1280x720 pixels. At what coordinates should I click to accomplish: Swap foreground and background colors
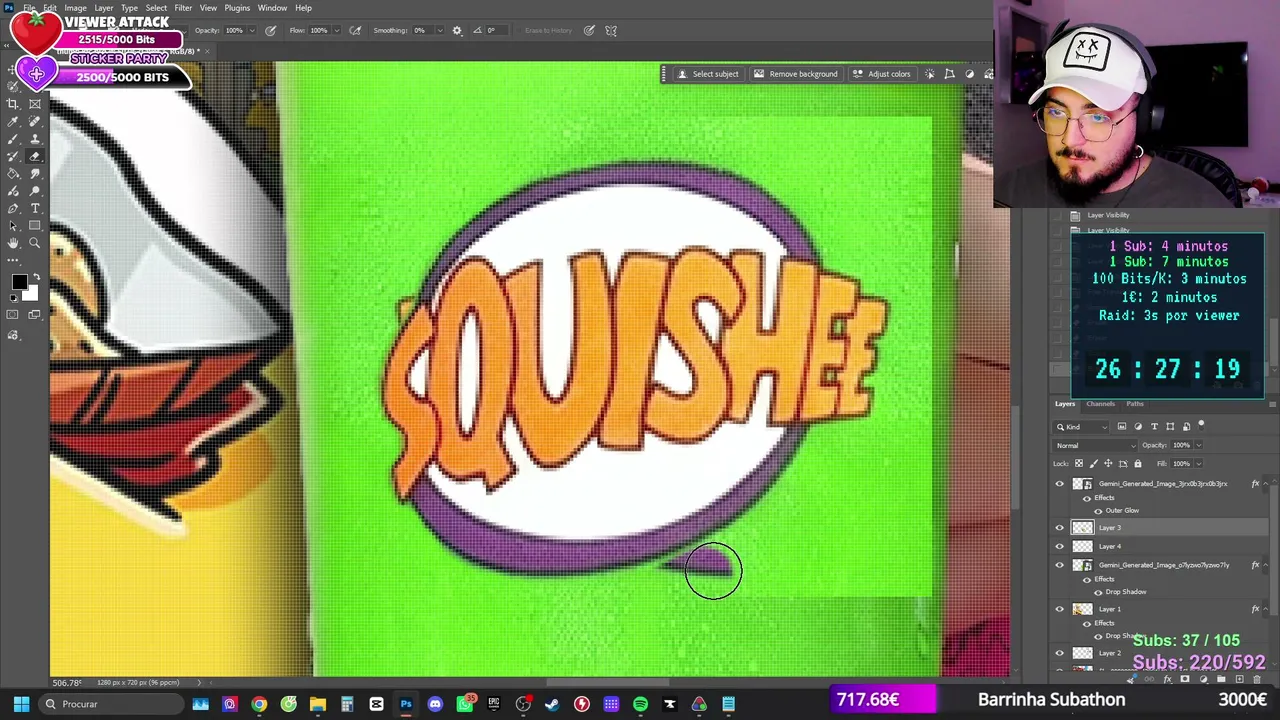pos(35,278)
